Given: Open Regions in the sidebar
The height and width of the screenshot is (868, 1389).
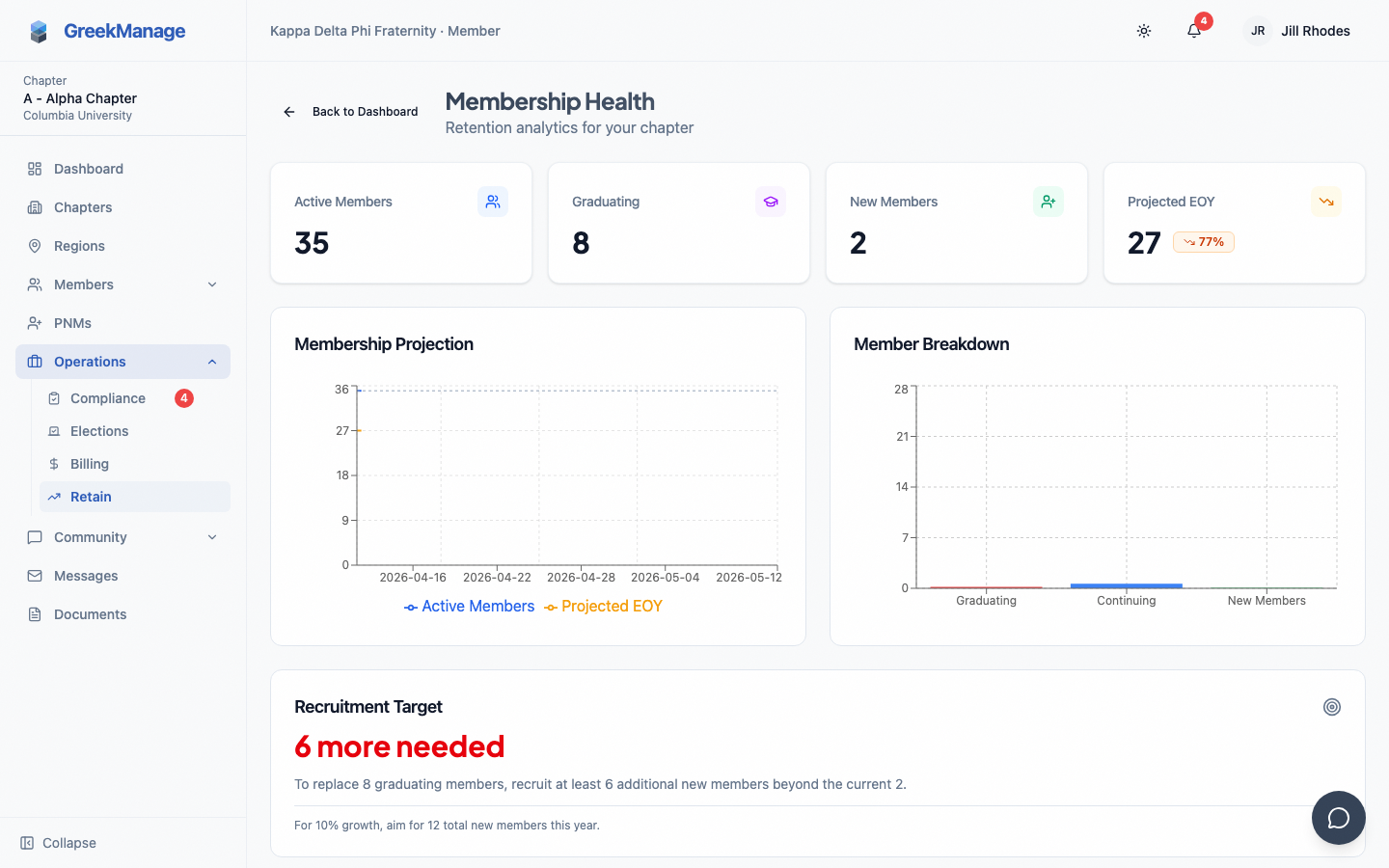Looking at the screenshot, I should [x=123, y=246].
